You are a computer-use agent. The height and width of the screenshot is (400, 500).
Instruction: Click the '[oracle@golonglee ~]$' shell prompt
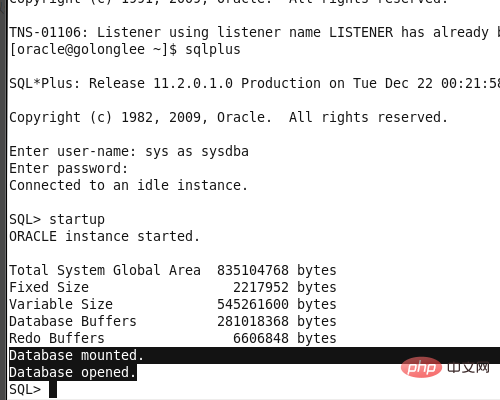point(93,50)
